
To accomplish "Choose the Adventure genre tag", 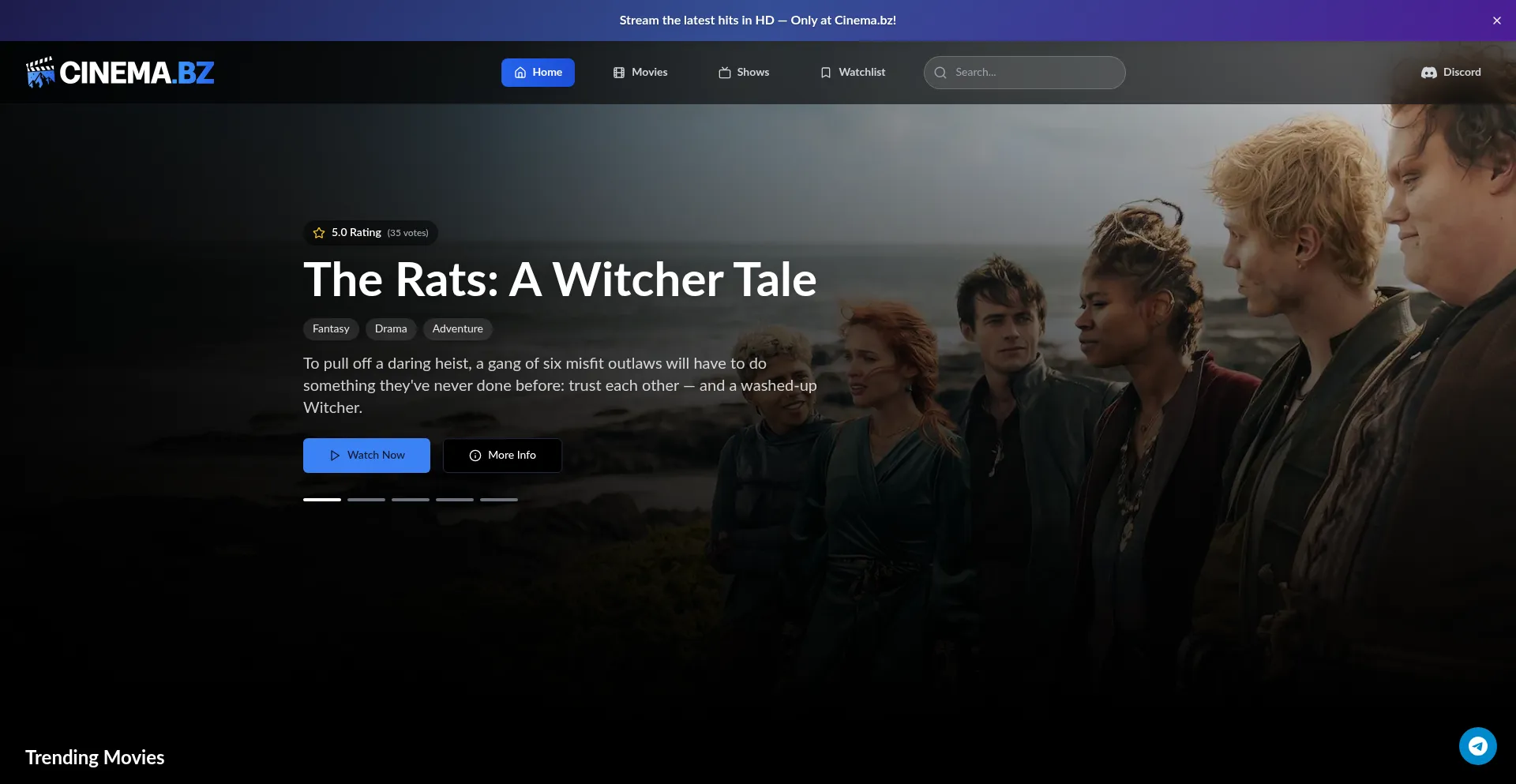I will coord(457,329).
